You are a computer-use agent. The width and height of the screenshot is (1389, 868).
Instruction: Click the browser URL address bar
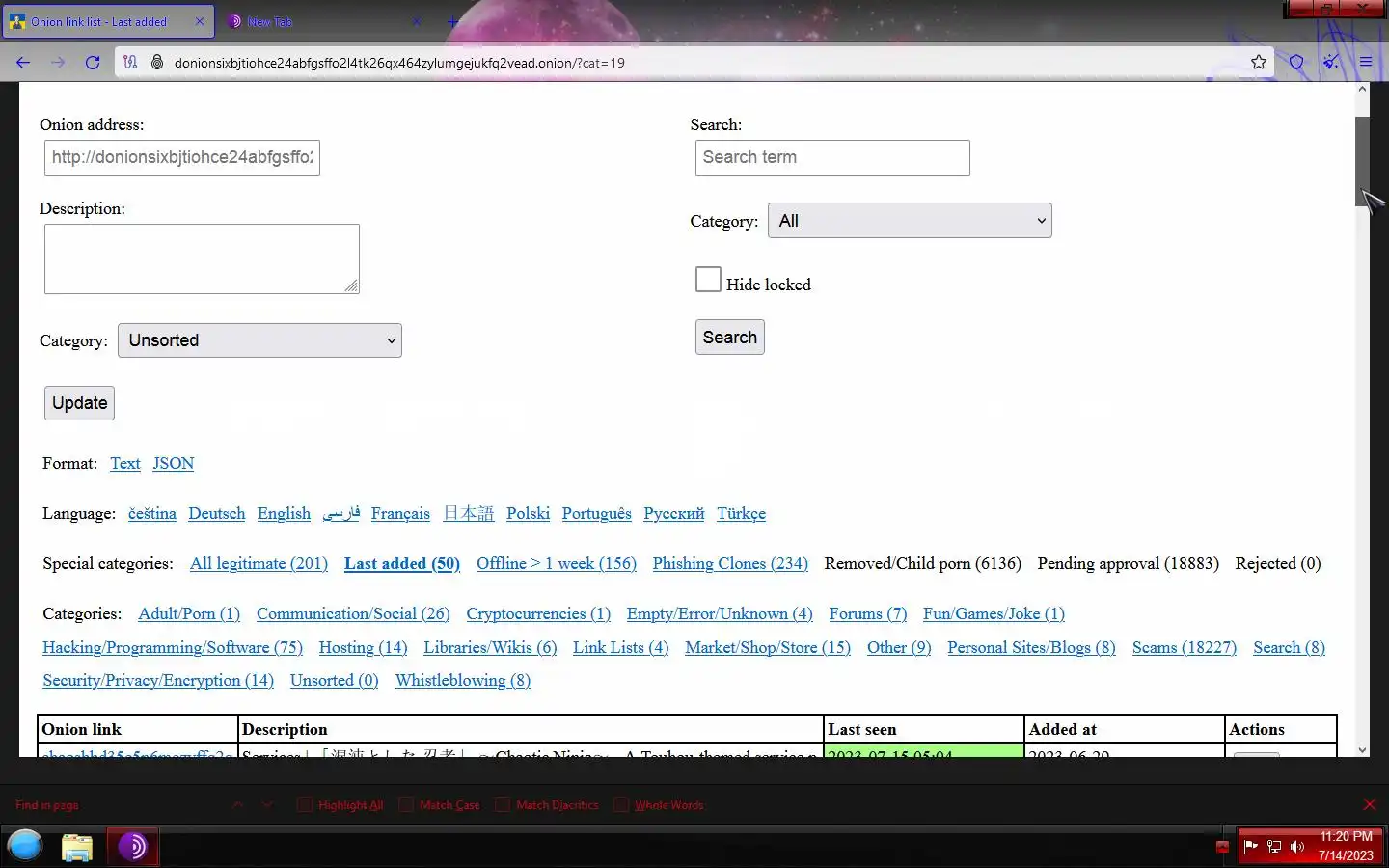pyautogui.click(x=694, y=63)
